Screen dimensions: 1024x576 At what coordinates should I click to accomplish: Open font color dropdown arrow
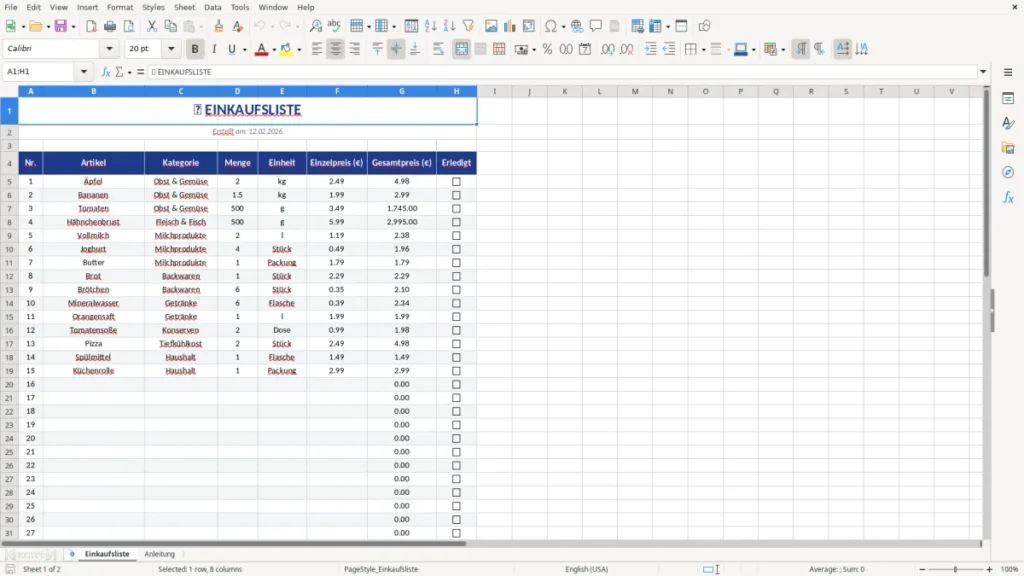[x=274, y=50]
